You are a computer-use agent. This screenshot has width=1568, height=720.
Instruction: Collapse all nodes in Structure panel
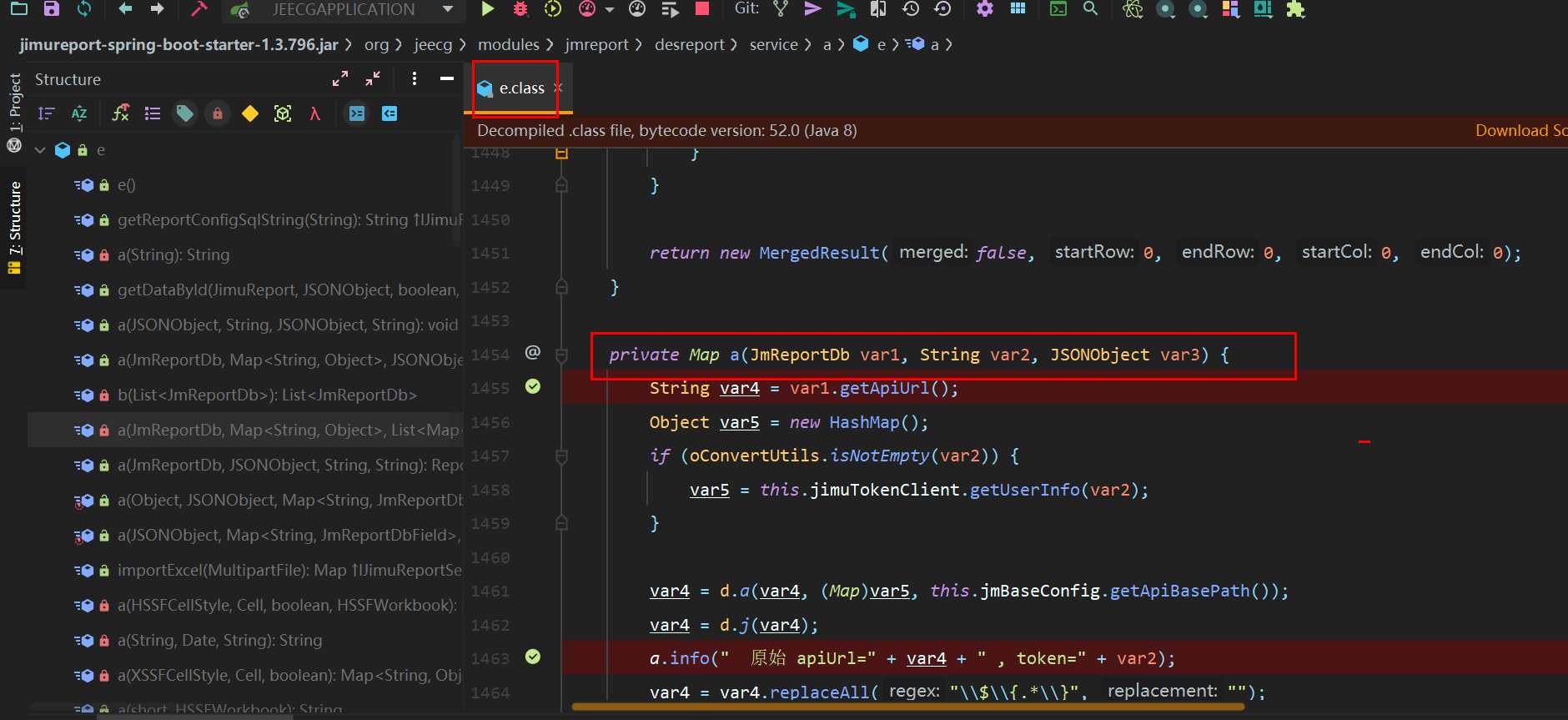click(373, 78)
